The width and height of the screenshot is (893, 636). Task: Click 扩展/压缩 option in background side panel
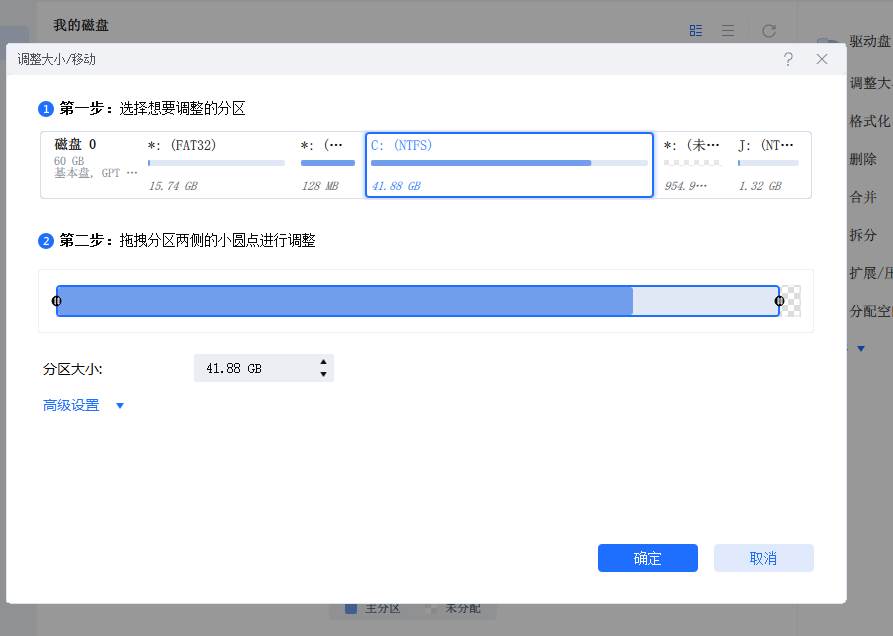(x=870, y=273)
